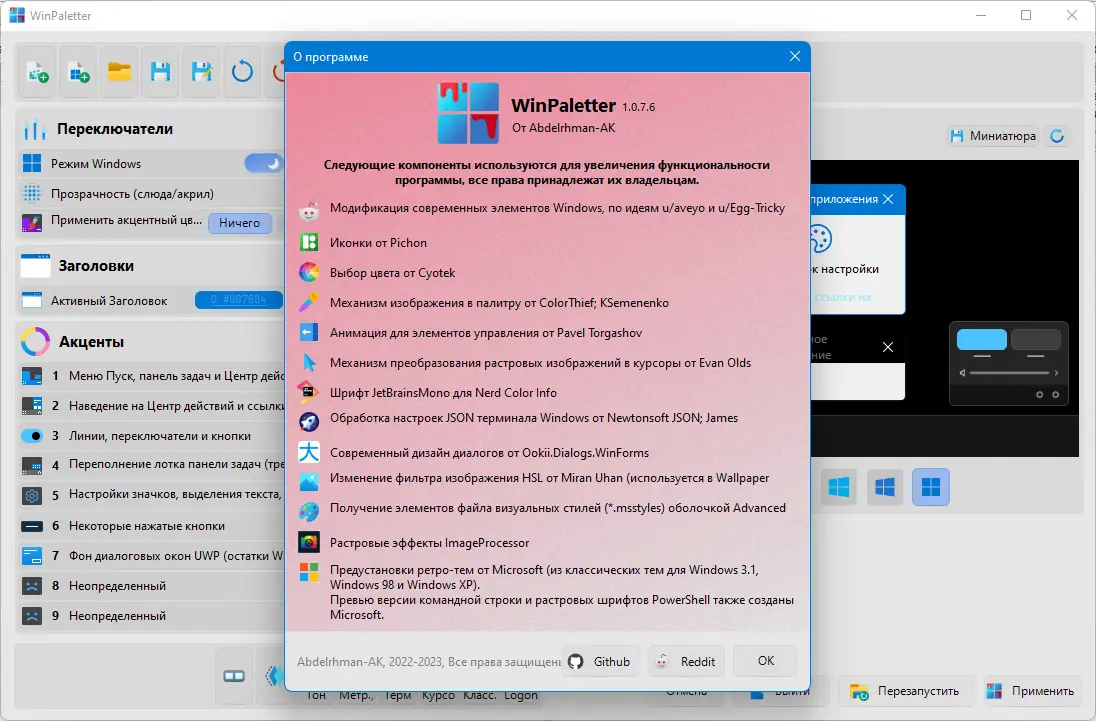This screenshot has width=1096, height=721.
Task: Open the Reddit link button
Action: click(x=686, y=661)
